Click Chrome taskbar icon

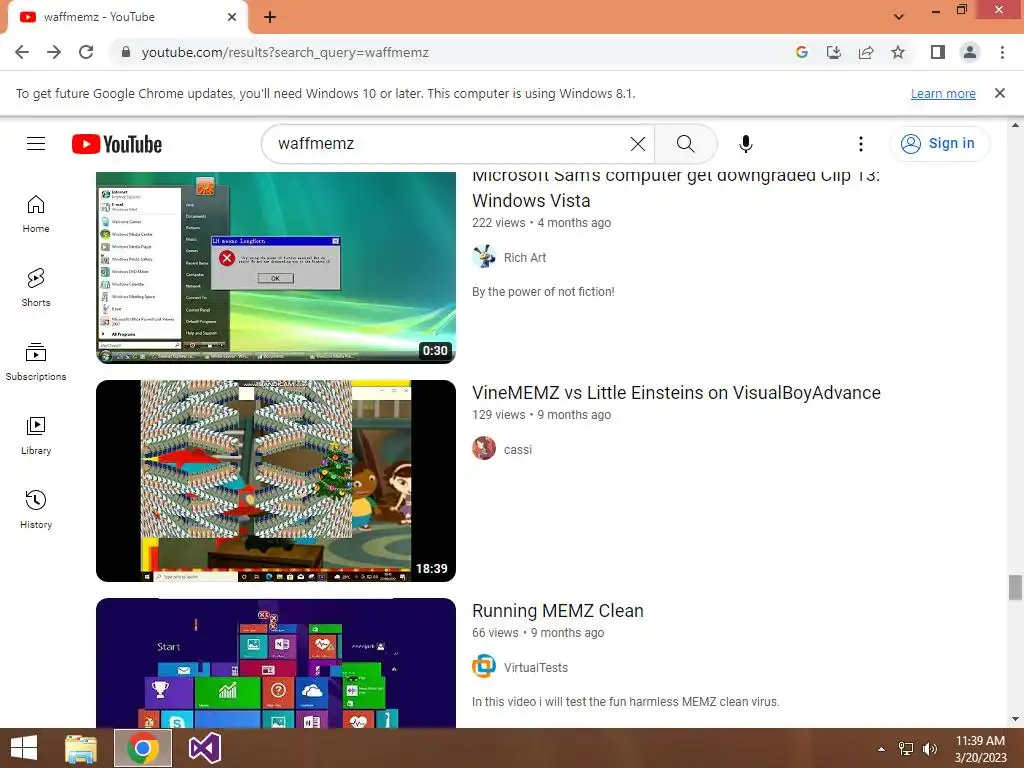point(143,748)
